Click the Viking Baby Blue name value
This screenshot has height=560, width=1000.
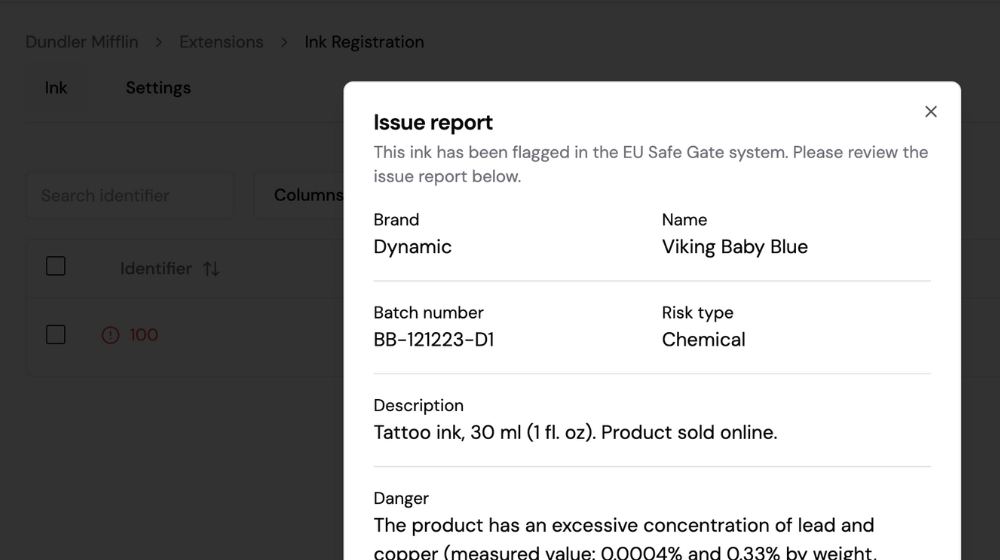[735, 247]
